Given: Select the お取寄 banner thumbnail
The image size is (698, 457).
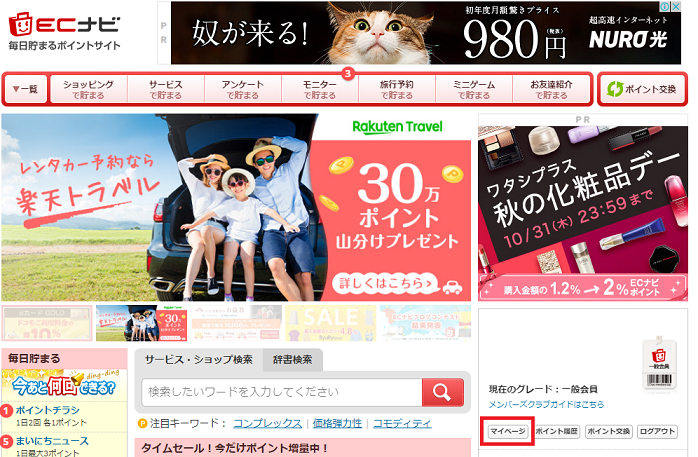Looking at the screenshot, I should 237,324.
